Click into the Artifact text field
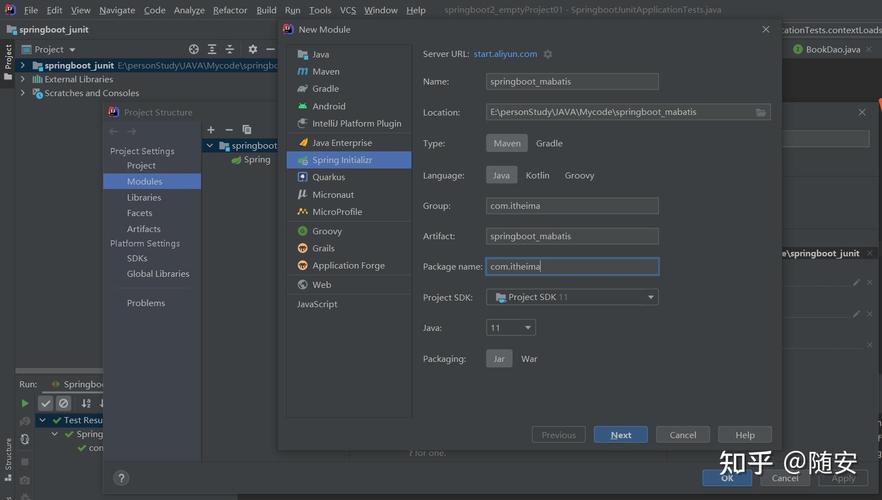This screenshot has width=882, height=500. (572, 236)
